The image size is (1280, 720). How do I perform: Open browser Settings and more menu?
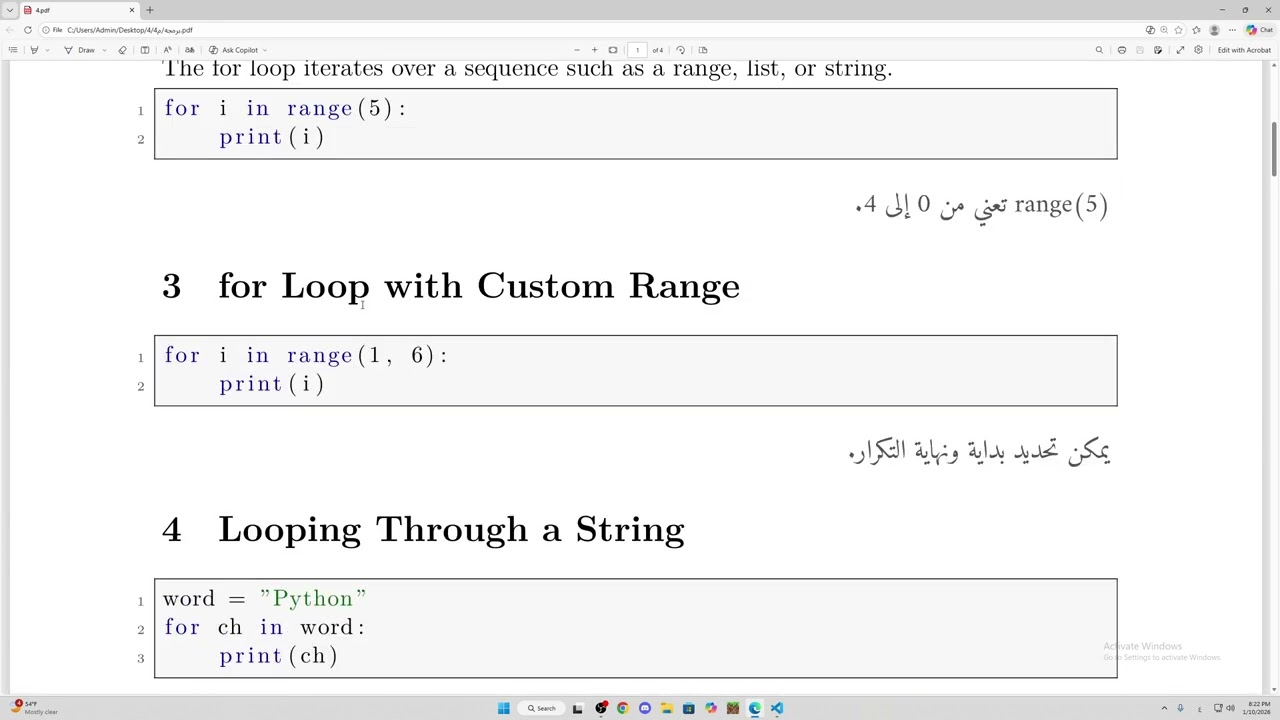pos(1232,30)
